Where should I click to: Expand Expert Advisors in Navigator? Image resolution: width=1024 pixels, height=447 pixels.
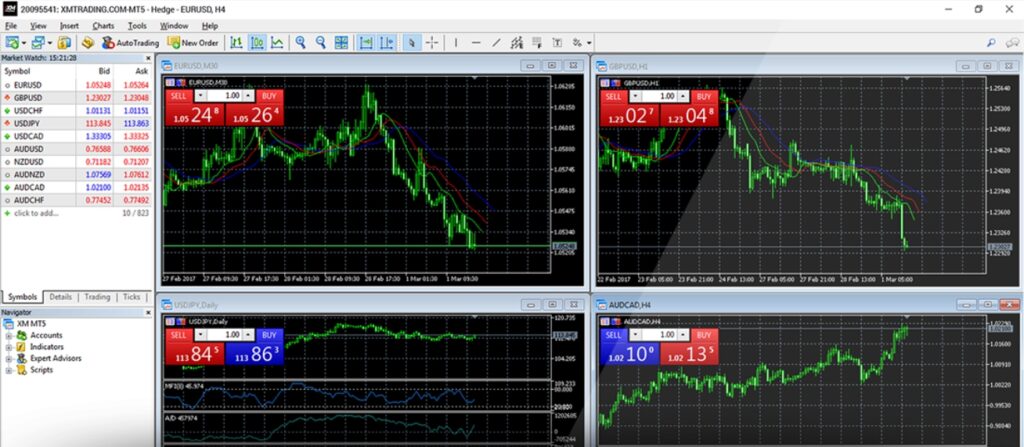click(8, 358)
